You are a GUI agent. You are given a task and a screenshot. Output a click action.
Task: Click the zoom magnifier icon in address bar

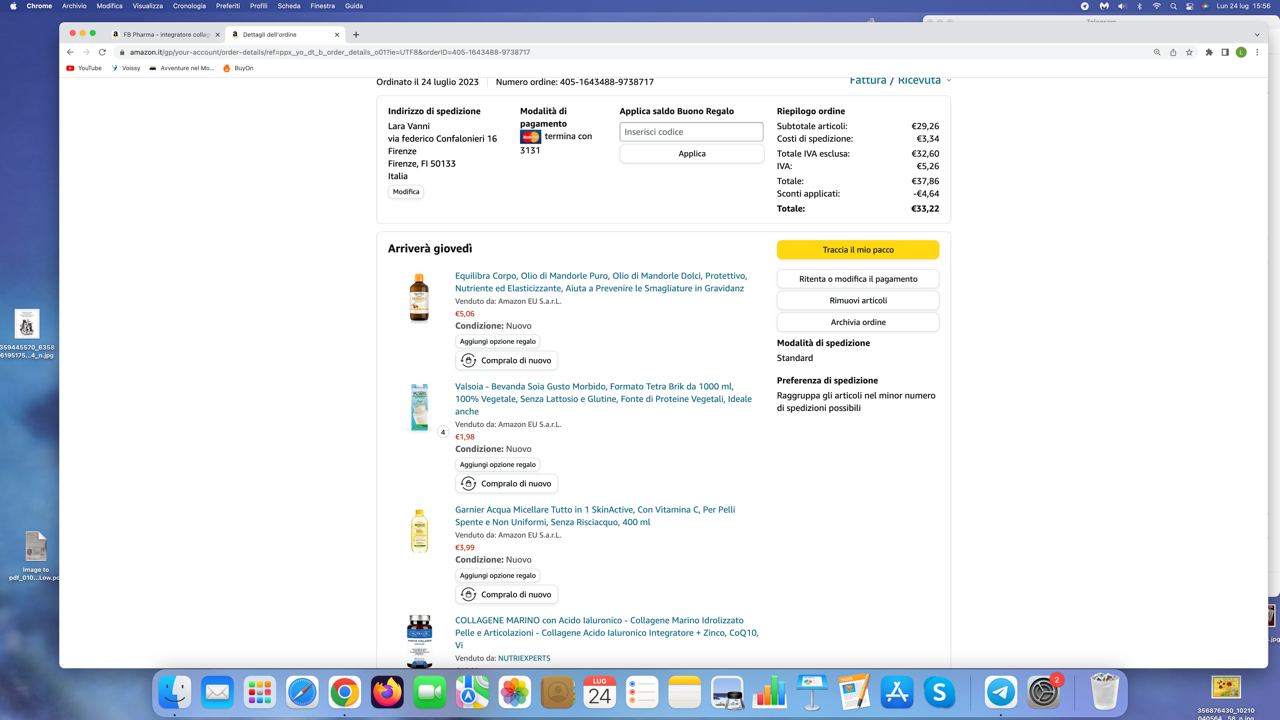1157,52
